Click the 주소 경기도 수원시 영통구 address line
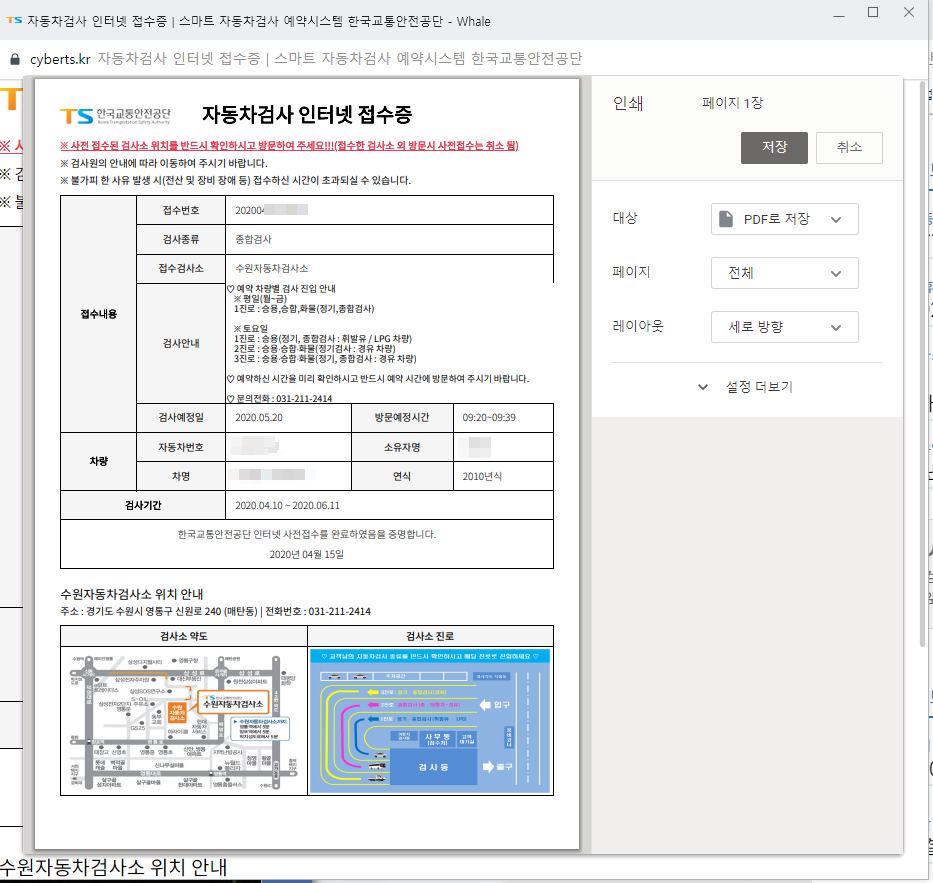Screen dimensions: 933x883 [215, 611]
